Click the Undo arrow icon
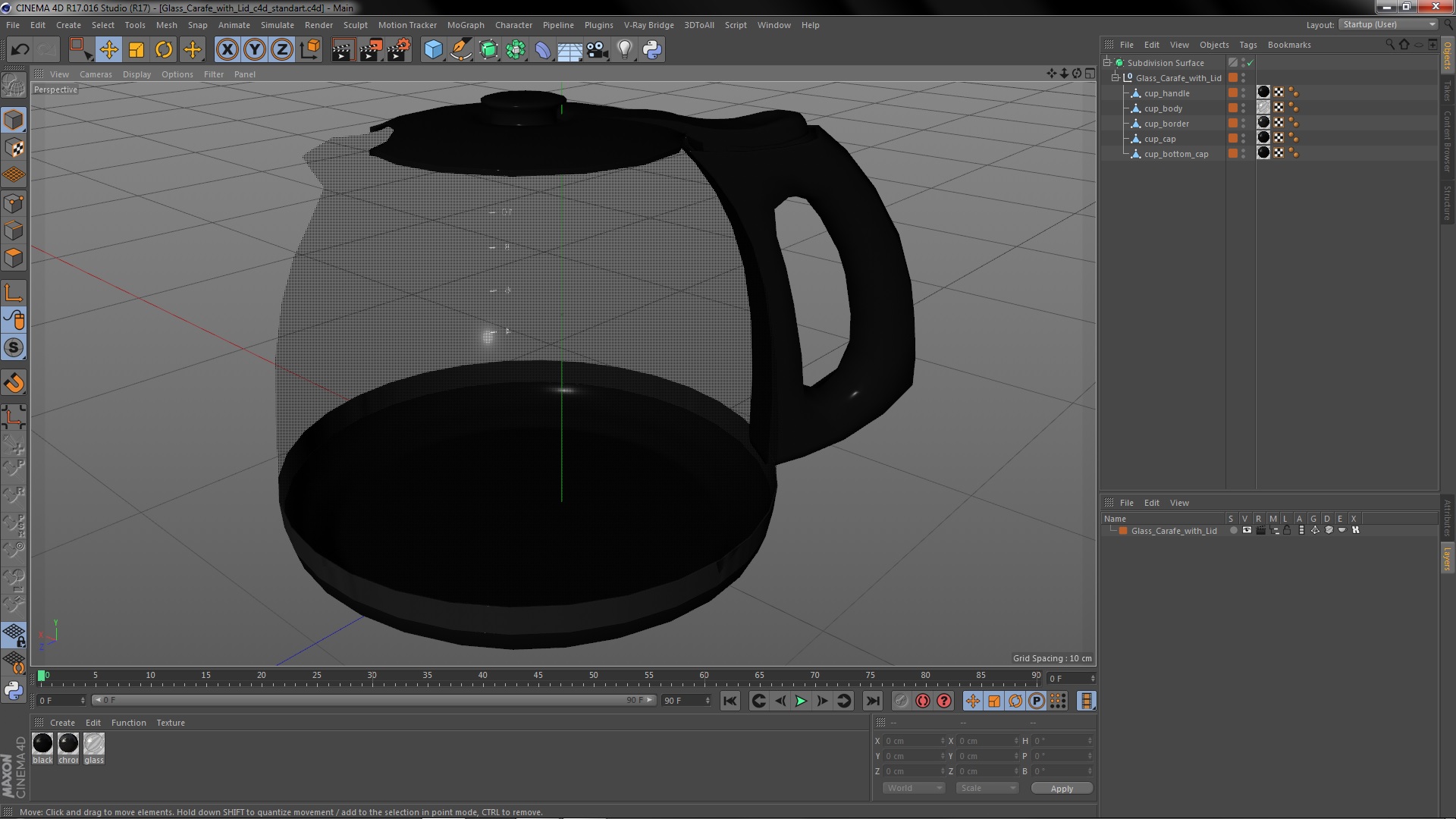This screenshot has width=1456, height=819. (20, 50)
